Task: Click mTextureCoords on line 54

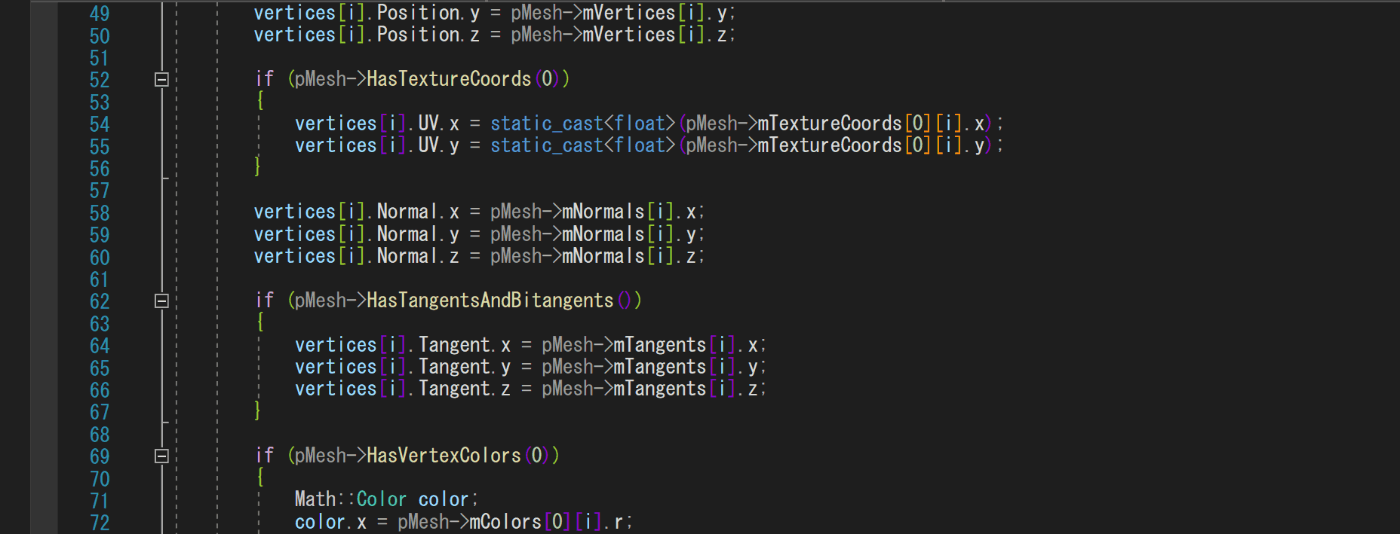Action: coord(829,123)
